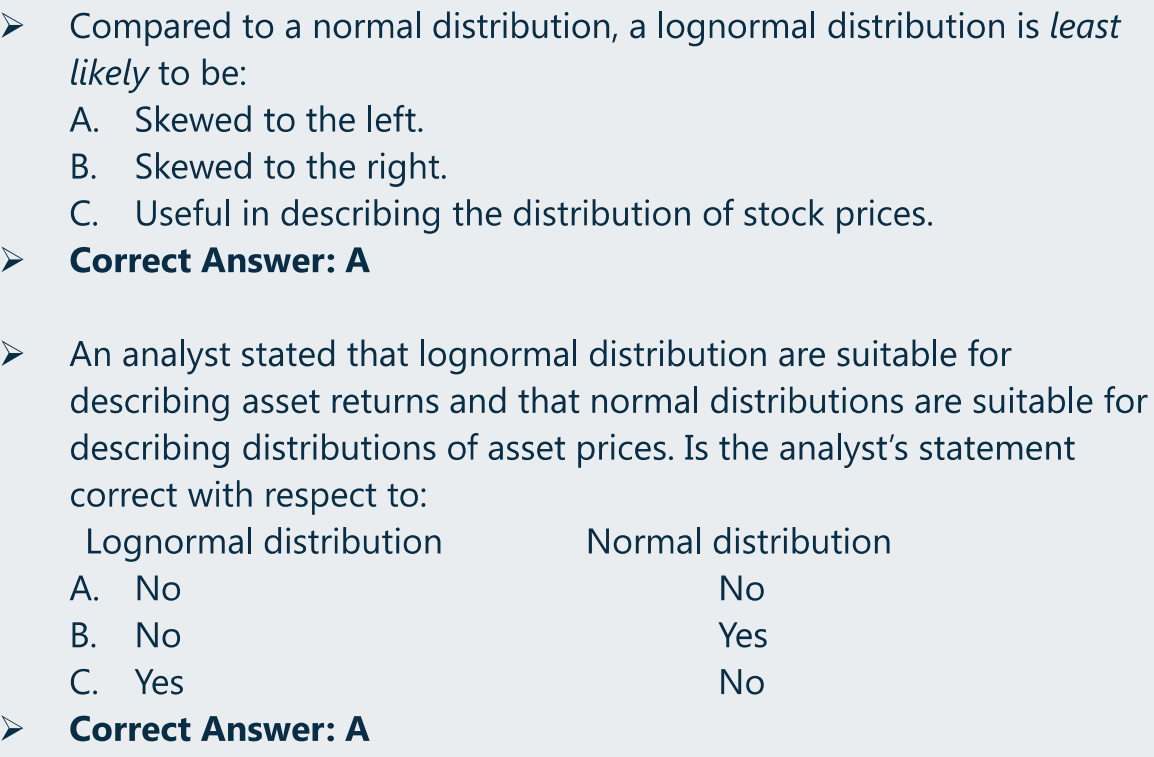Click arrow bullet before 'An analyst stated'

pyautogui.click(x=12, y=355)
